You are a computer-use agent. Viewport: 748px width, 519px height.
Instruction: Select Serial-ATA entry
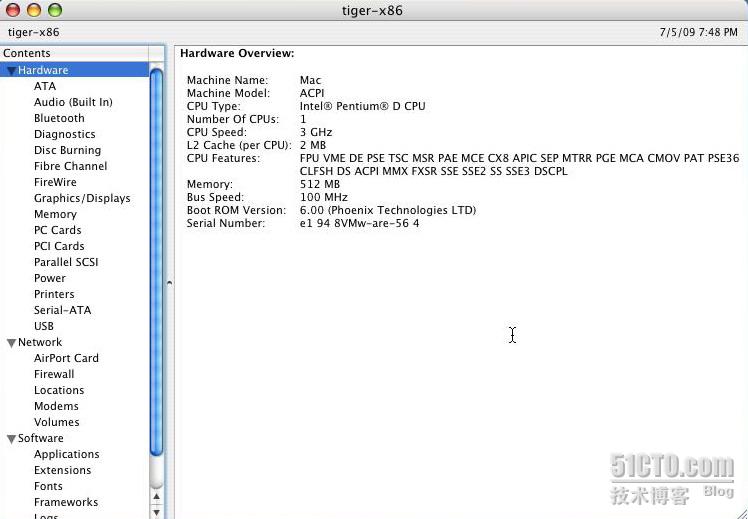pos(62,310)
